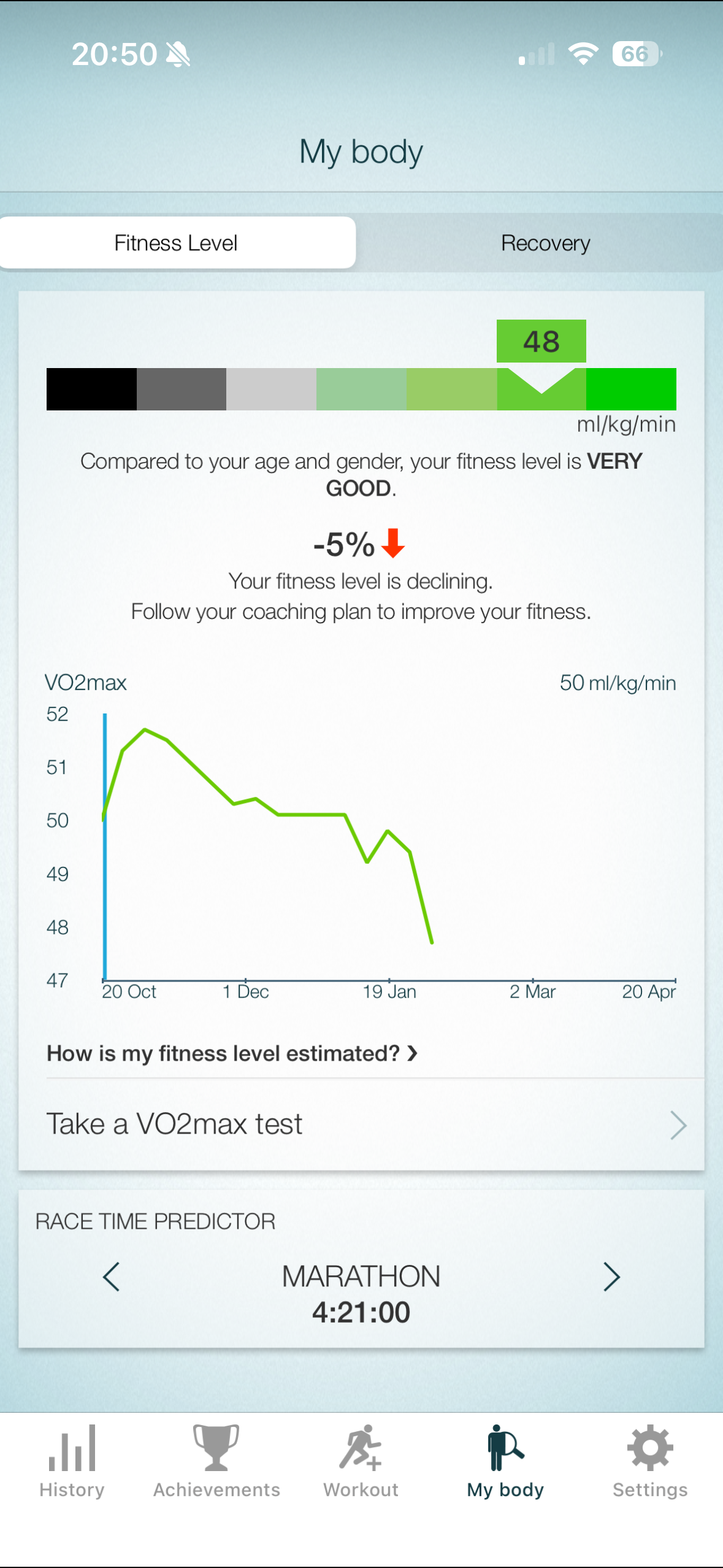
Task: Tap the red declining arrow icon
Action: click(393, 544)
